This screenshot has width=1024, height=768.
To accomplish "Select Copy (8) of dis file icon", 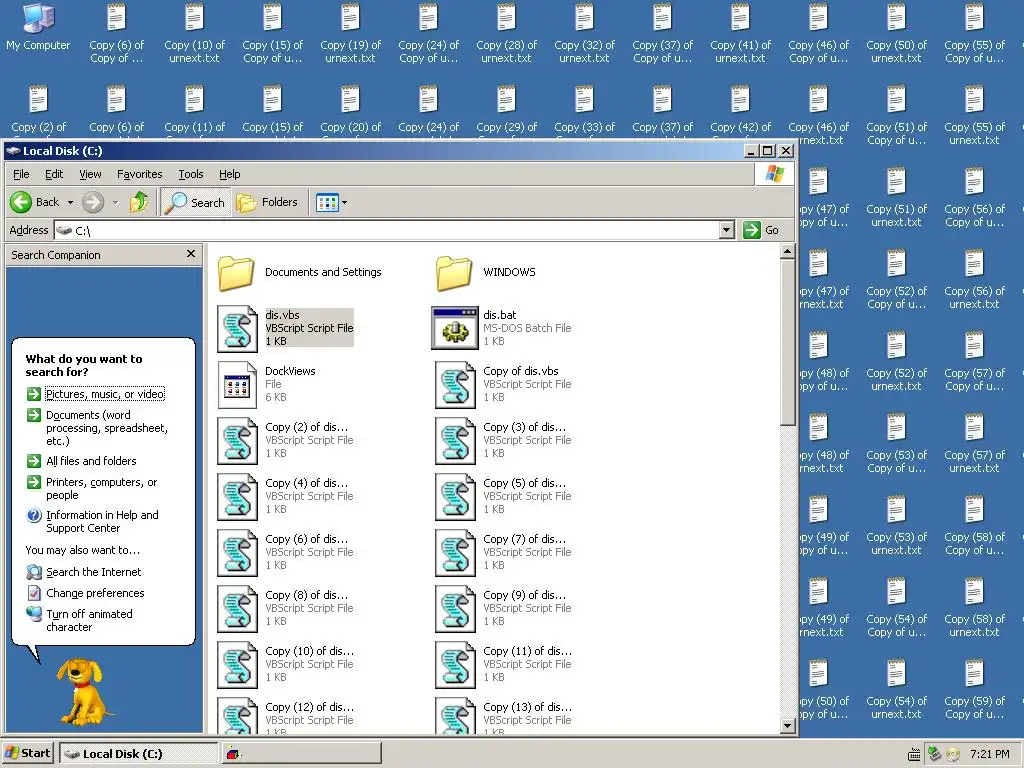I will pos(237,609).
